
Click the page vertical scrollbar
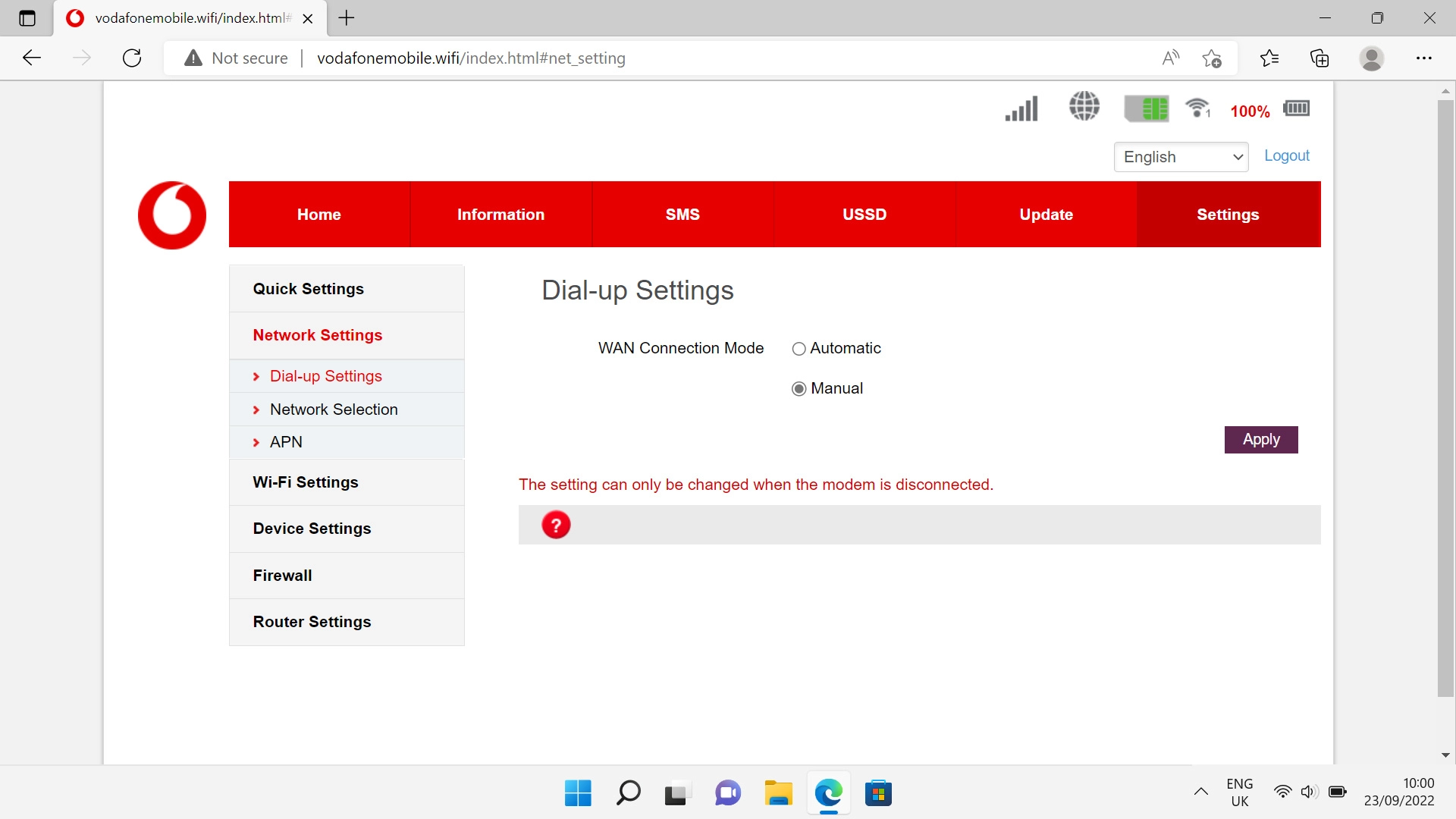1445,394
